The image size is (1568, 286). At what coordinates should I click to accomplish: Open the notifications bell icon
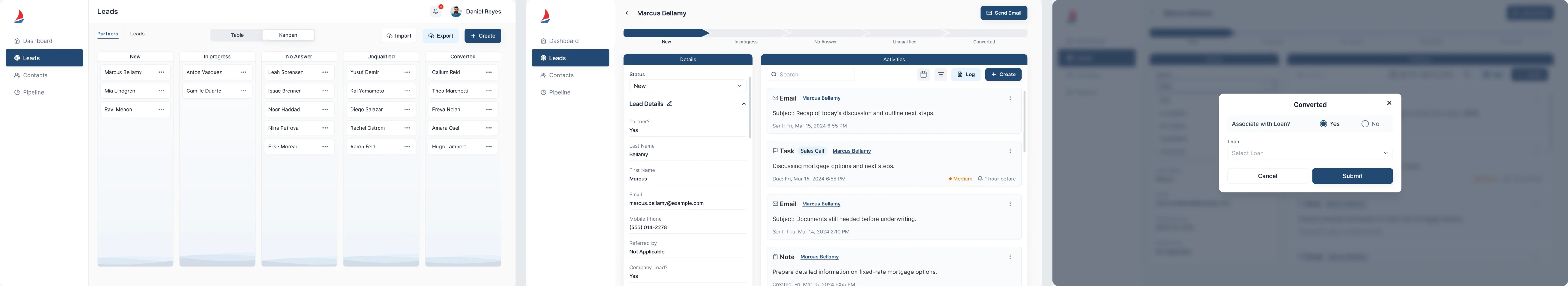[x=436, y=12]
